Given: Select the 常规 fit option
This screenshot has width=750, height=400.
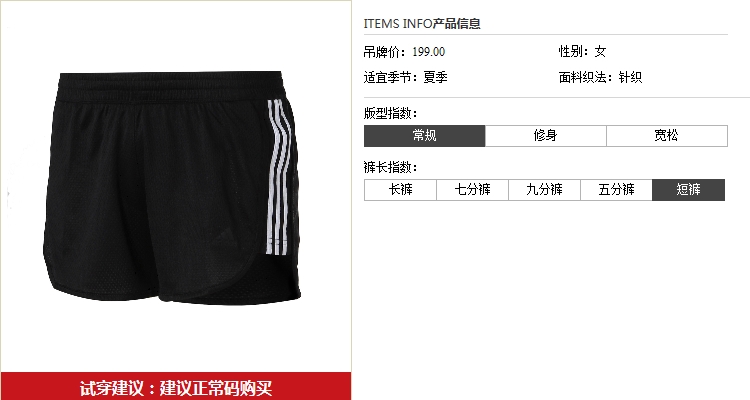Looking at the screenshot, I should [x=424, y=136].
